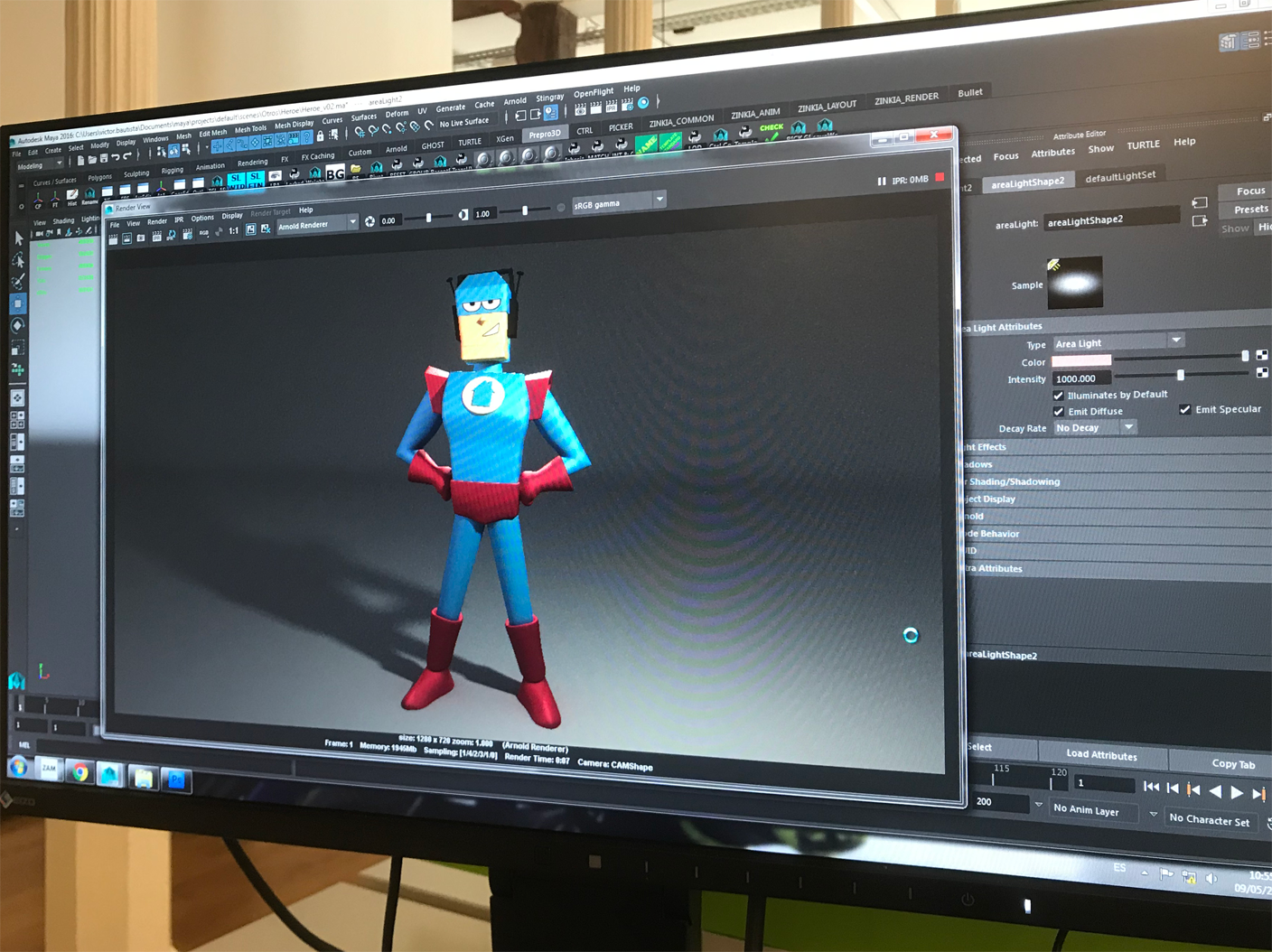Click the output connection icon beside areaLight name
Viewport: 1272px width, 952px height.
click(x=1200, y=220)
